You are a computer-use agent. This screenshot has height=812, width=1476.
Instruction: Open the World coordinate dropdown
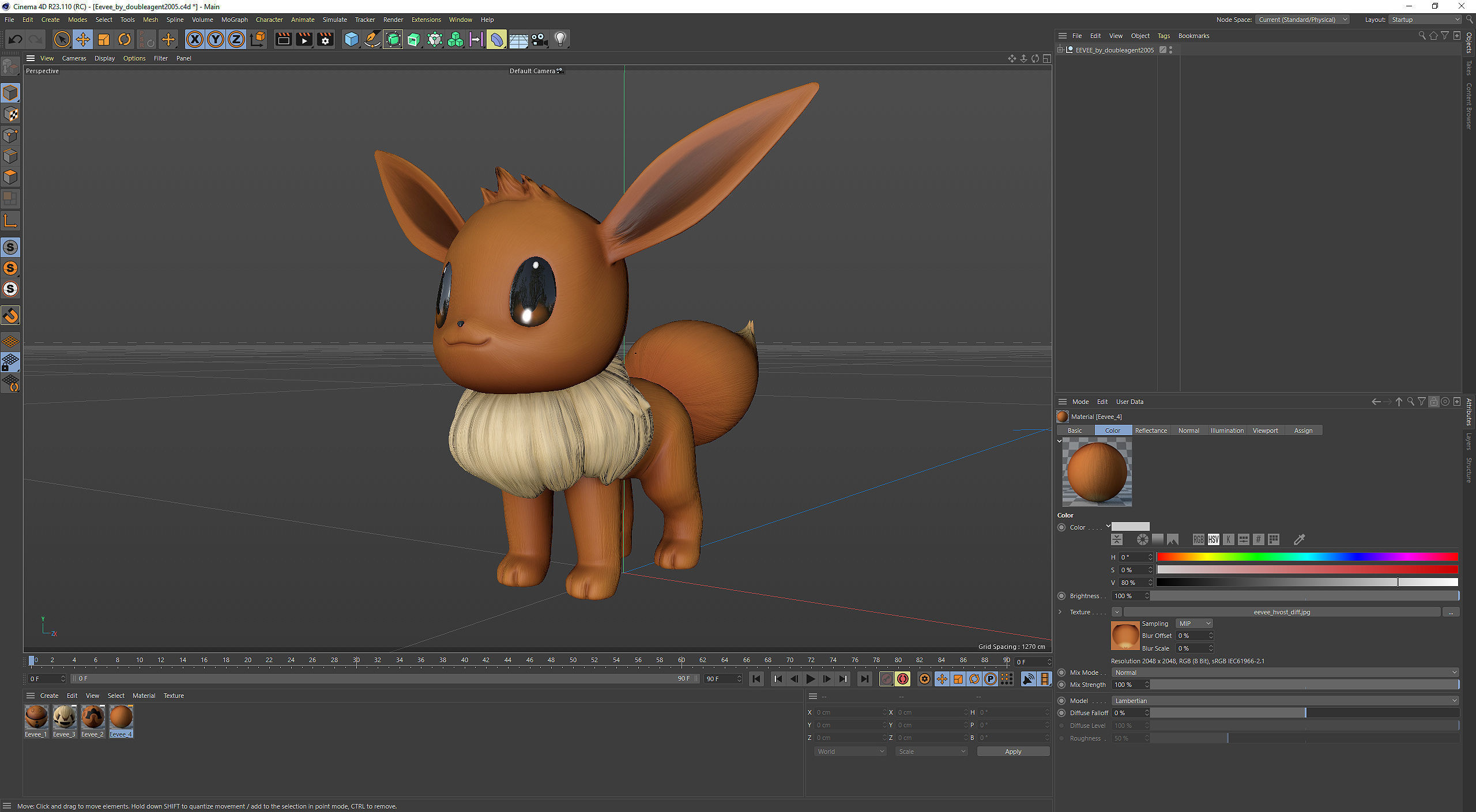[x=850, y=751]
